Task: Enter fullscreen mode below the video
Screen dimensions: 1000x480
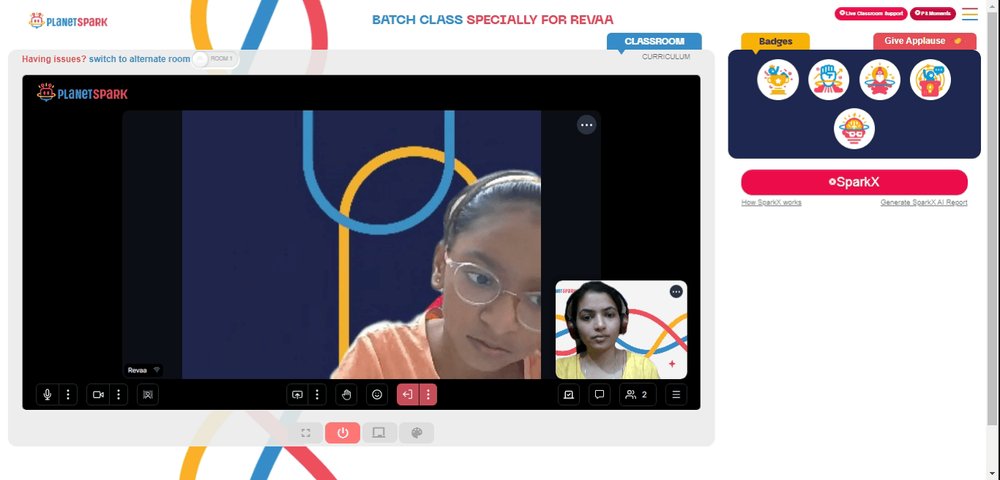Action: click(305, 433)
